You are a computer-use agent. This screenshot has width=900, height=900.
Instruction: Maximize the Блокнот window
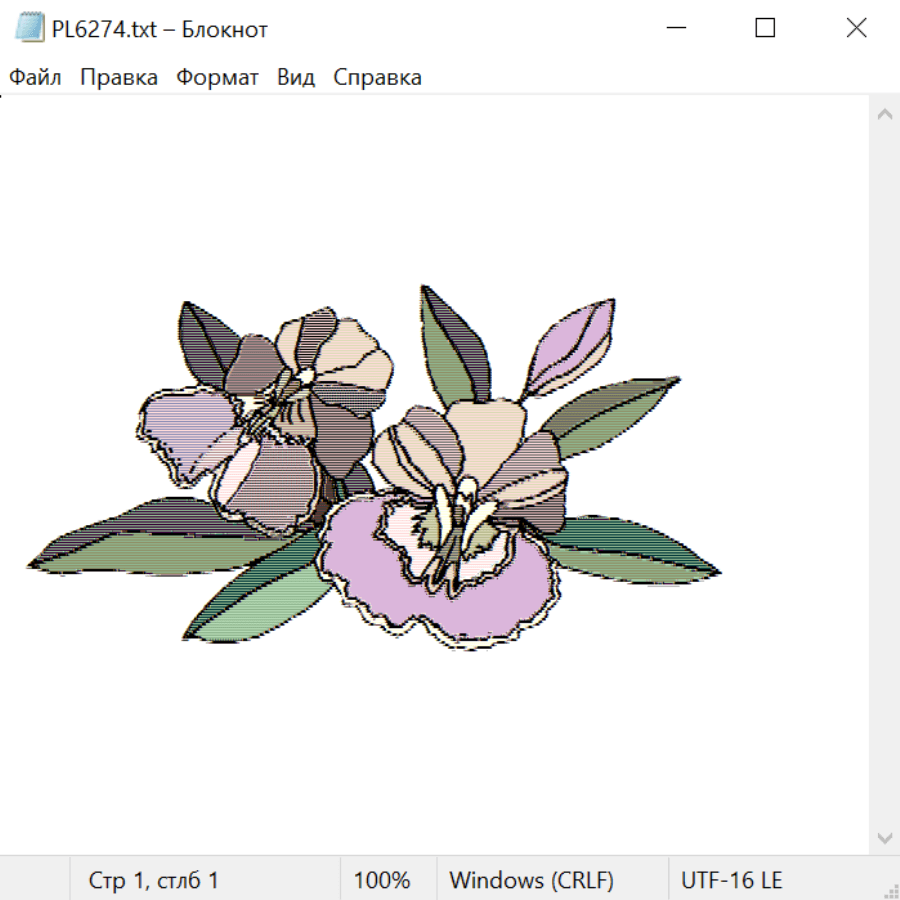point(765,28)
